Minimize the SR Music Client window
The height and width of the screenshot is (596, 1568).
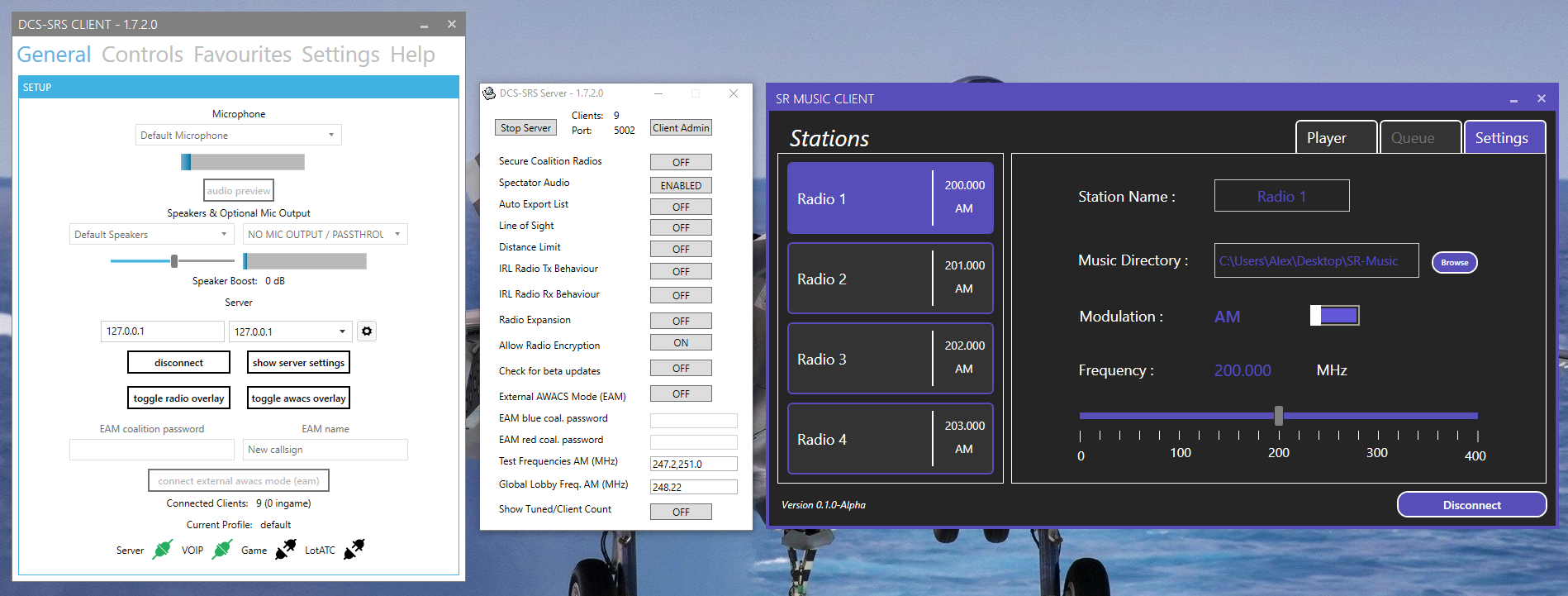click(1513, 99)
